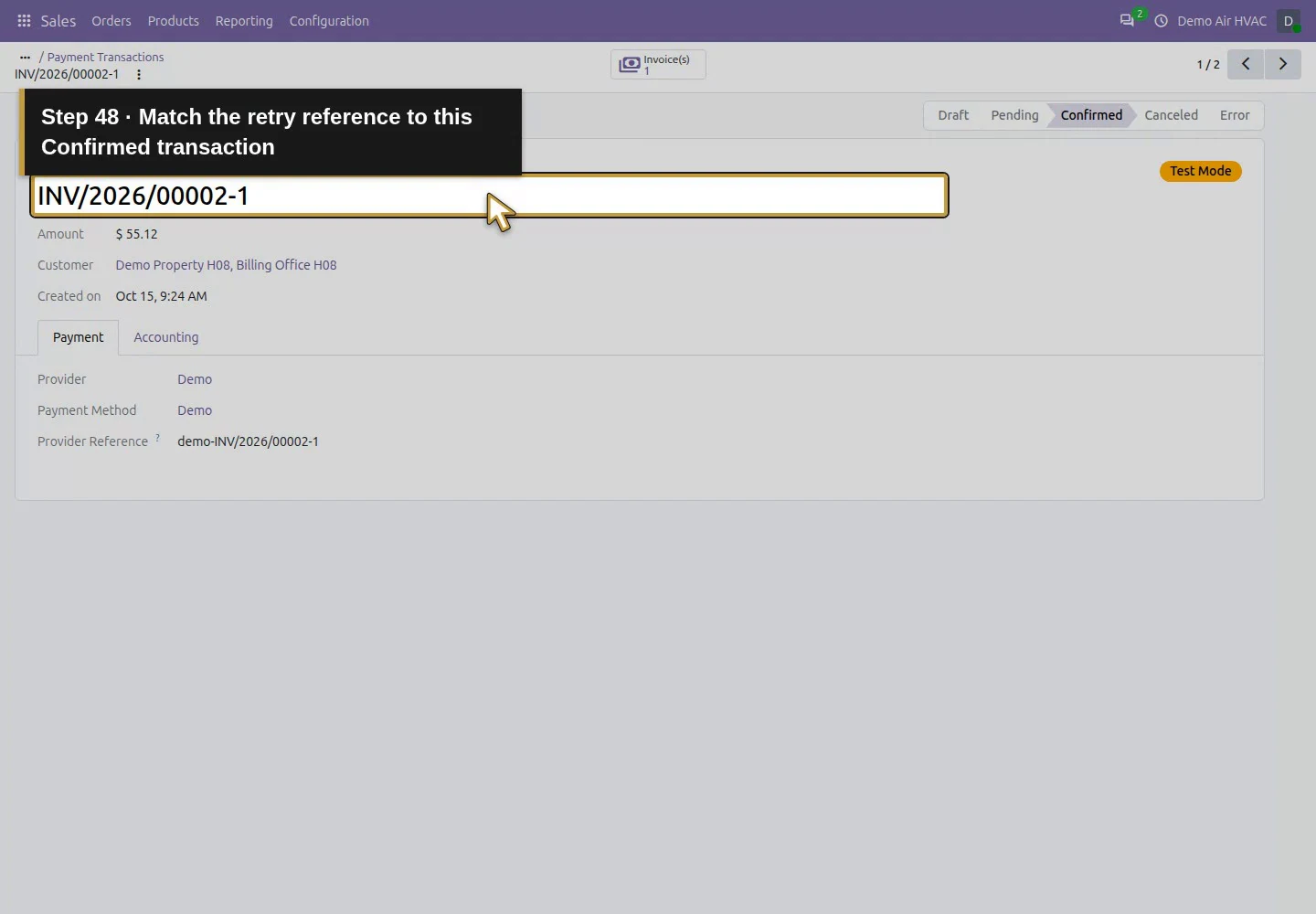Expand the collapsed breadcrumb ellipsis
This screenshot has width=1316, height=914.
pyautogui.click(x=25, y=57)
